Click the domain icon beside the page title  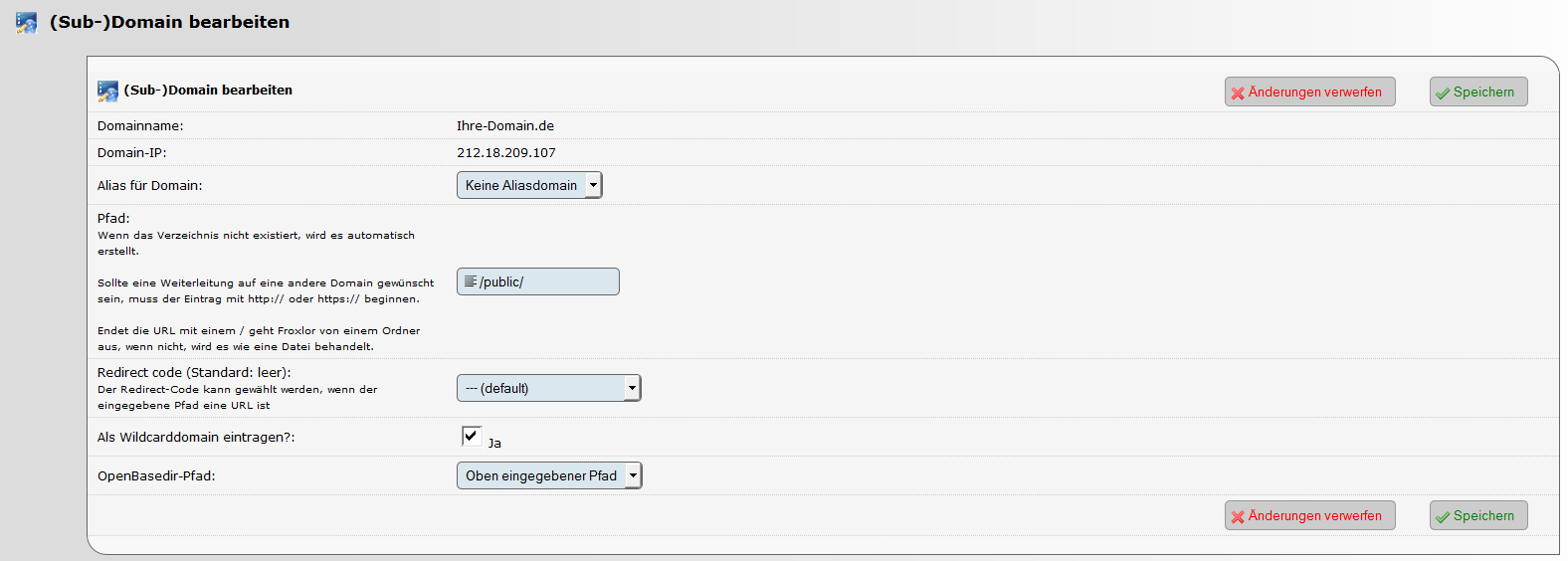coord(27,23)
